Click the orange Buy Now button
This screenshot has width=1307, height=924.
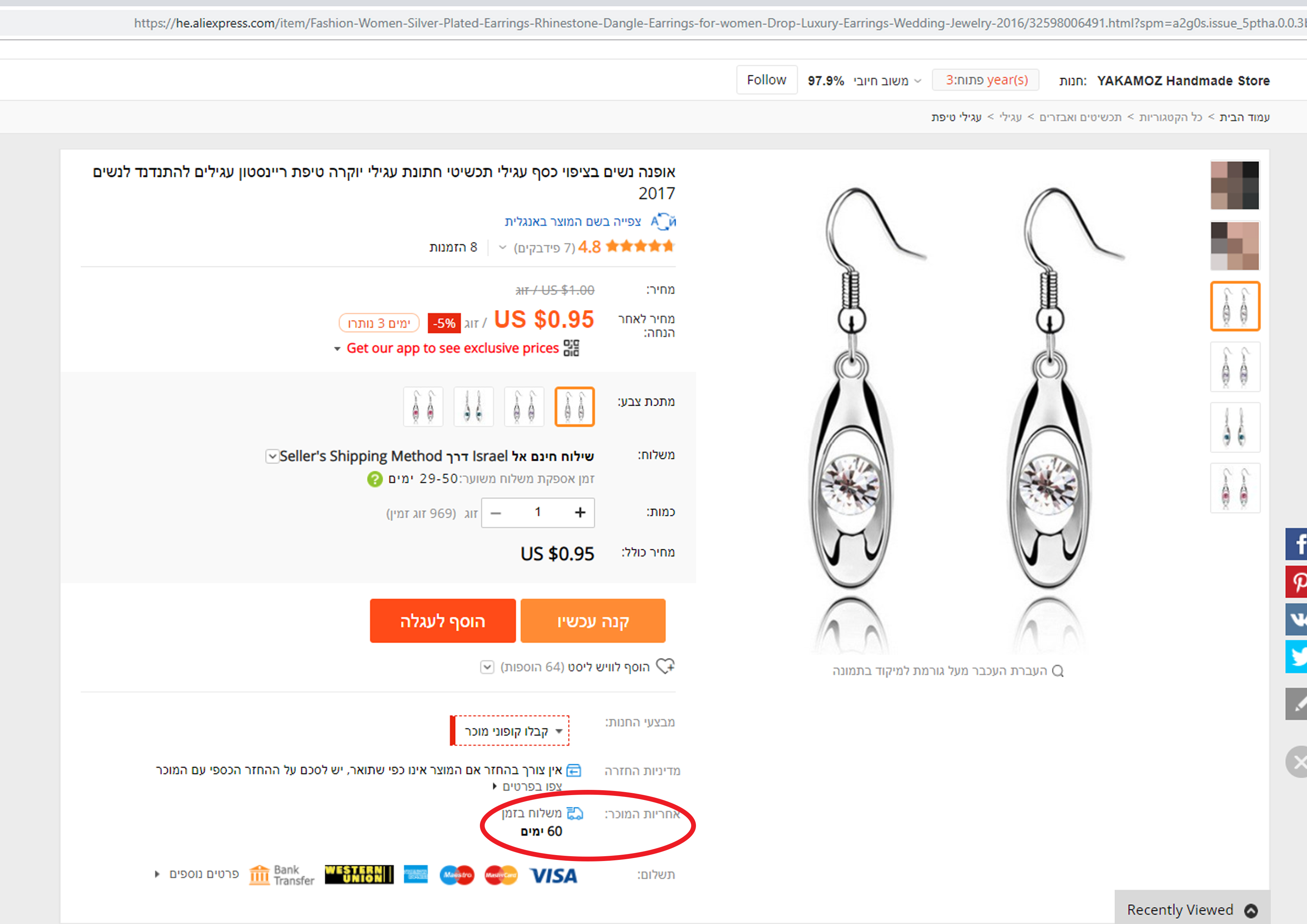click(x=593, y=621)
